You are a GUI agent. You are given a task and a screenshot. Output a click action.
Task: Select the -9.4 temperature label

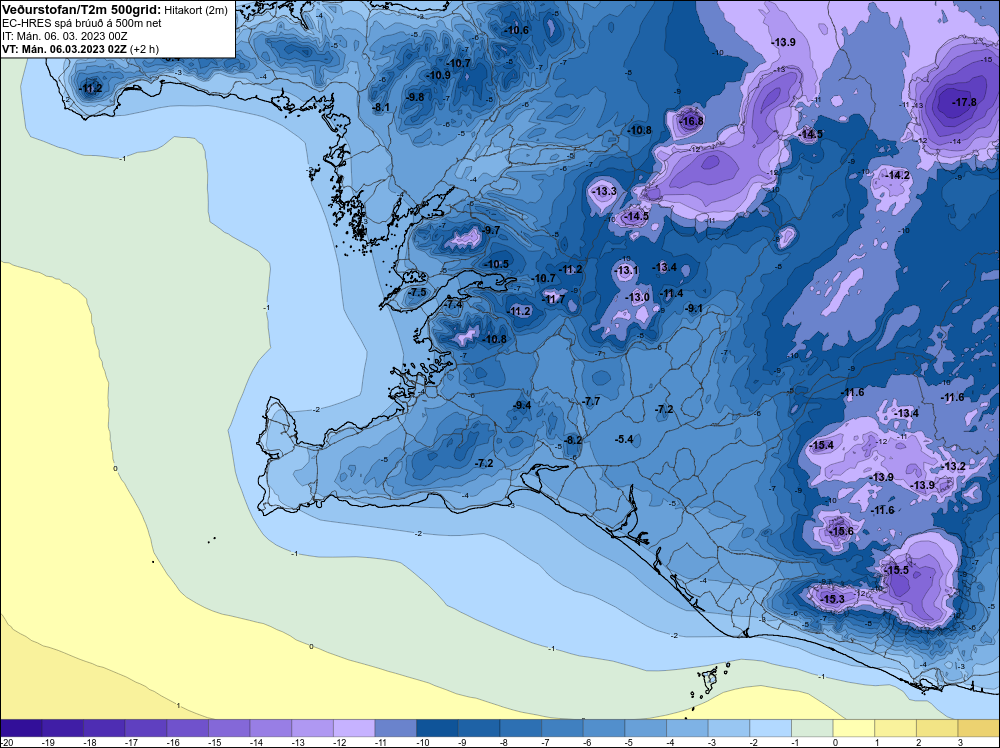point(522,405)
